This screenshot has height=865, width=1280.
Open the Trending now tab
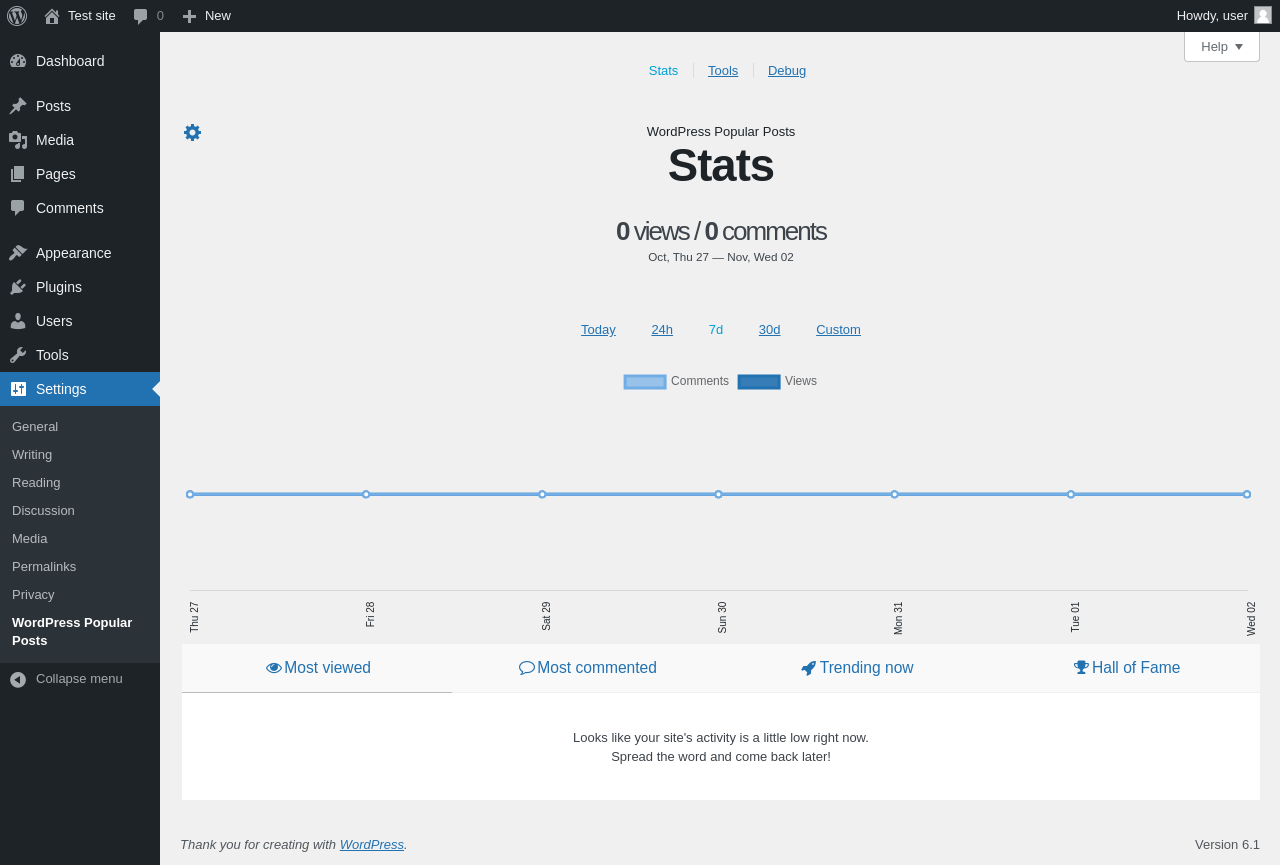coord(857,668)
